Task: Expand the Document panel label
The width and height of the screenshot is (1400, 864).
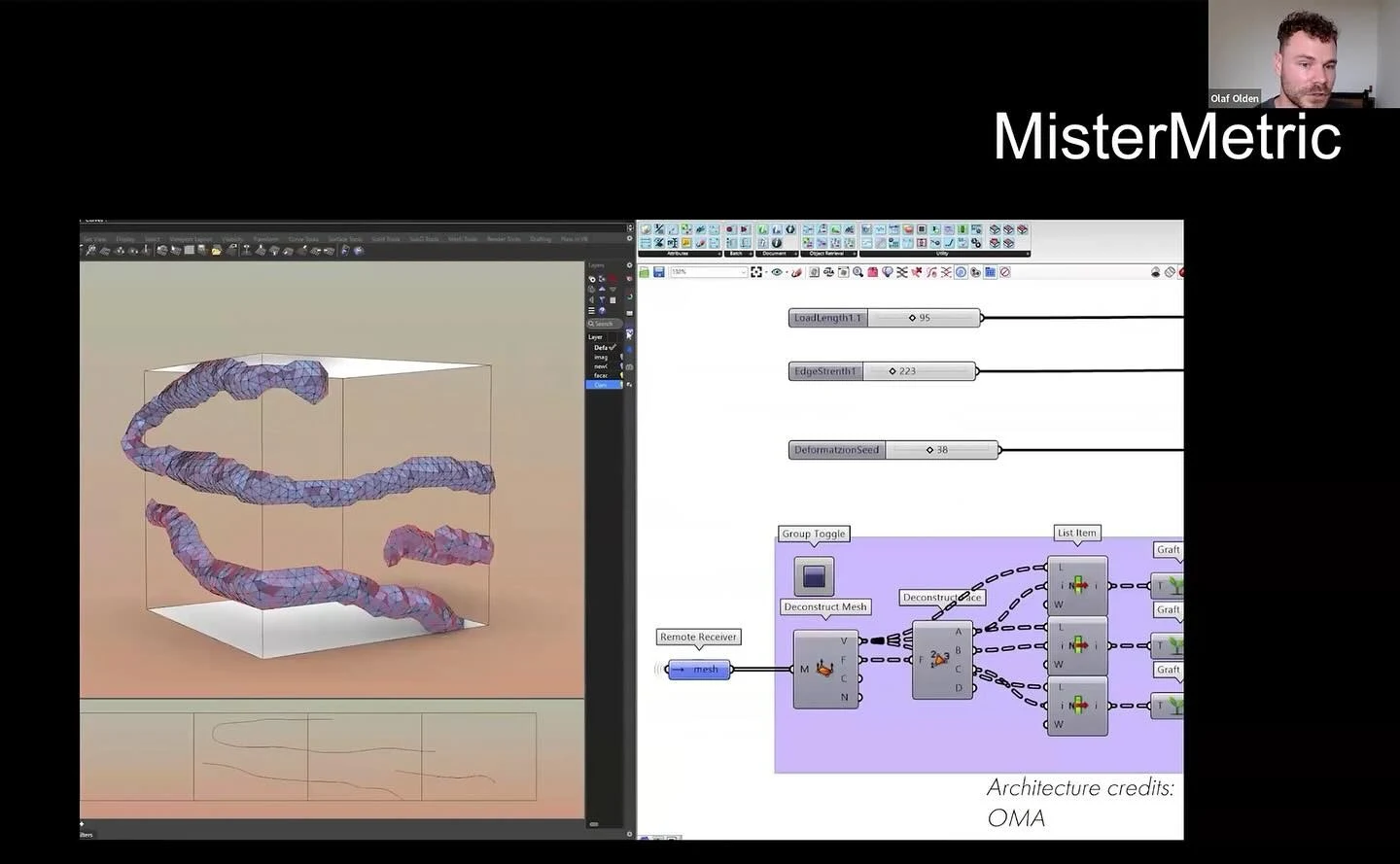Action: click(777, 254)
